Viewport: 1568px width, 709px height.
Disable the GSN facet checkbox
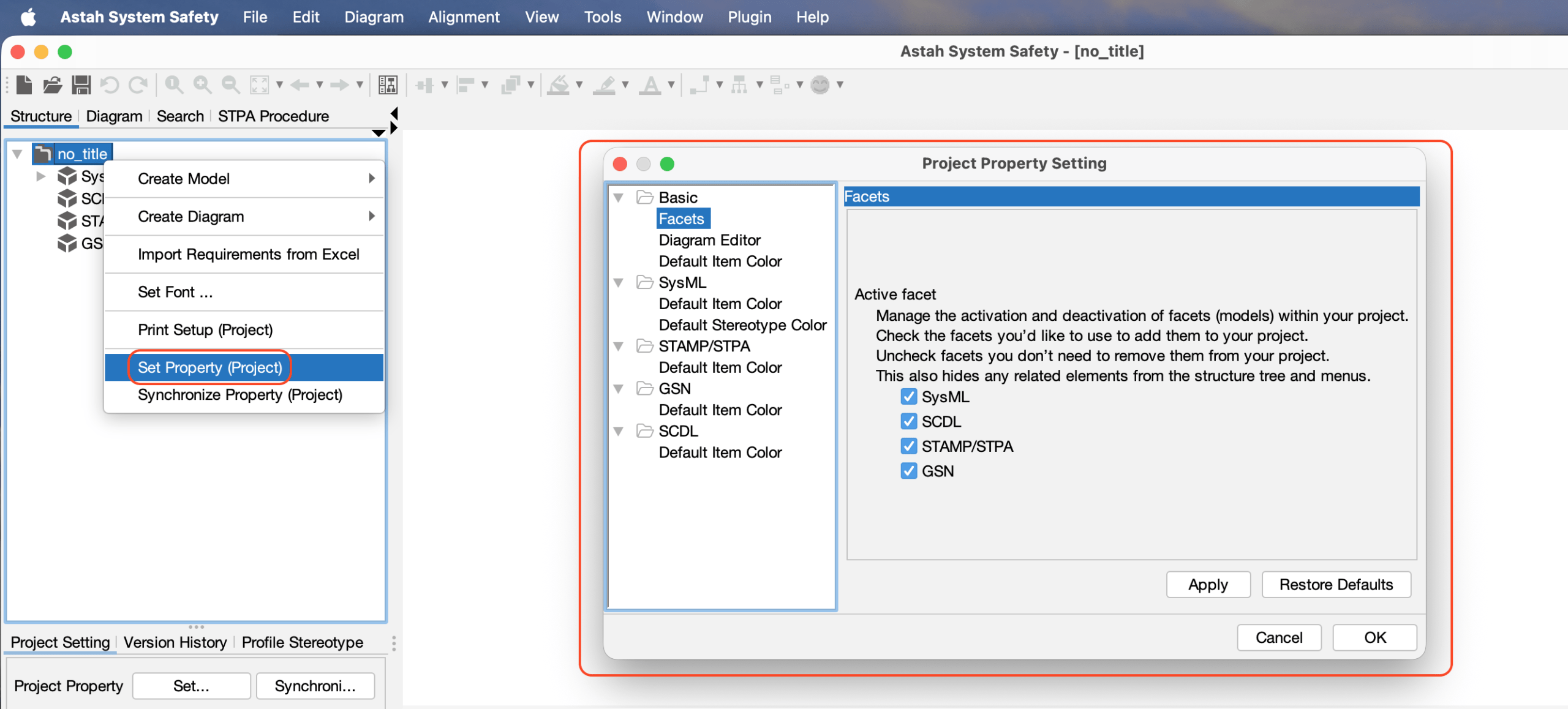point(908,471)
